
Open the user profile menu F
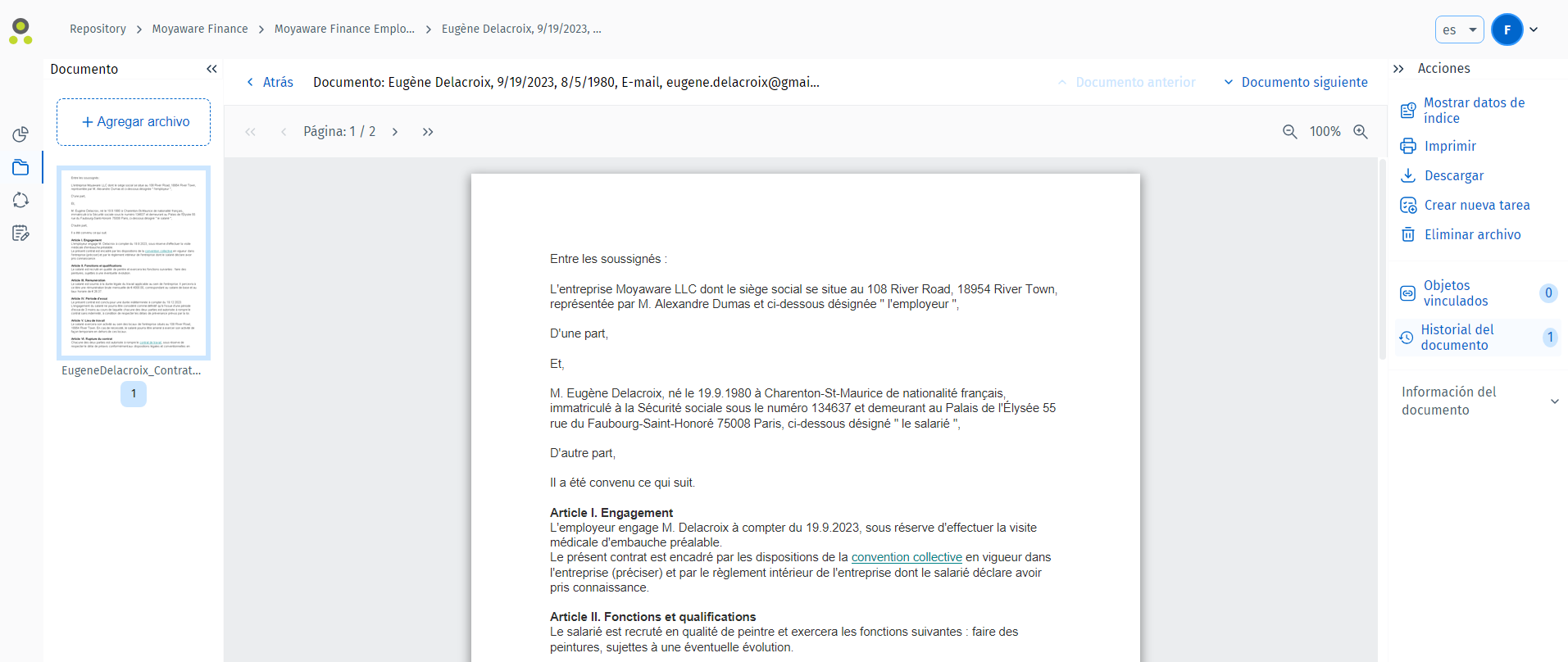coord(1514,29)
